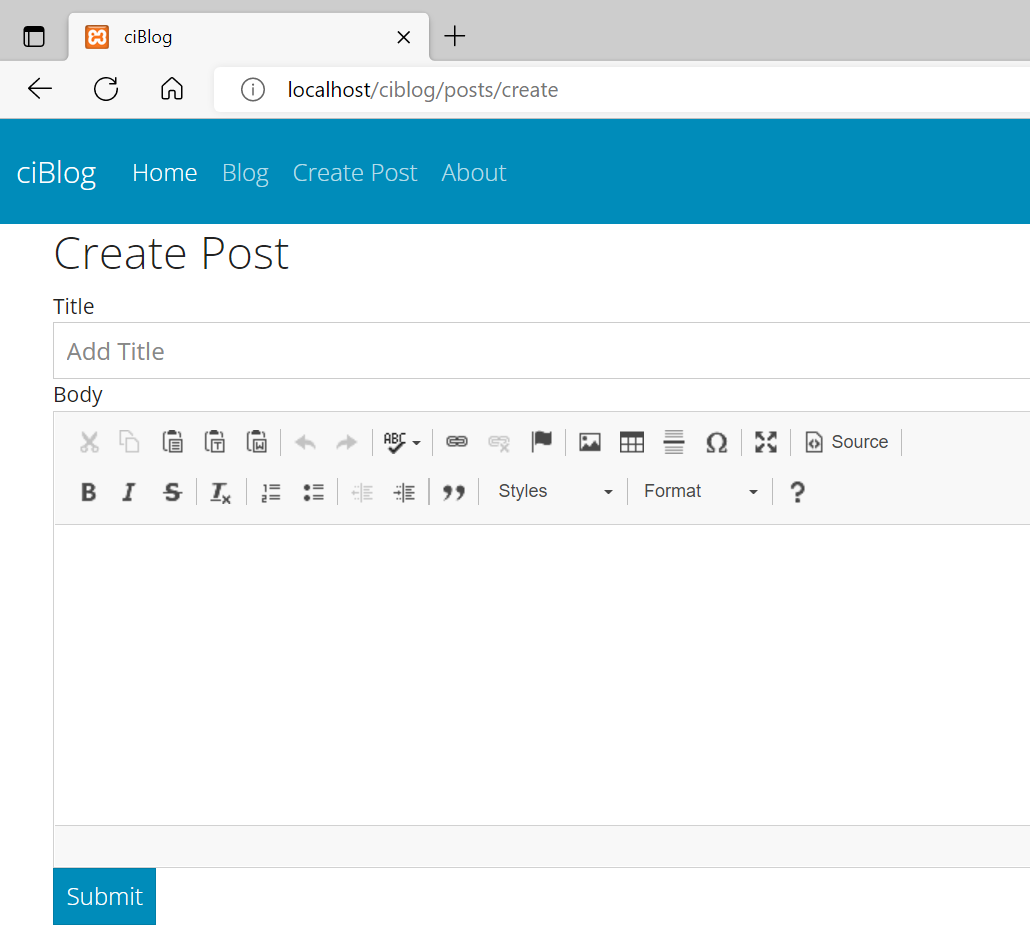Toggle numbered list
Screen dimensions: 1030x940
click(271, 492)
